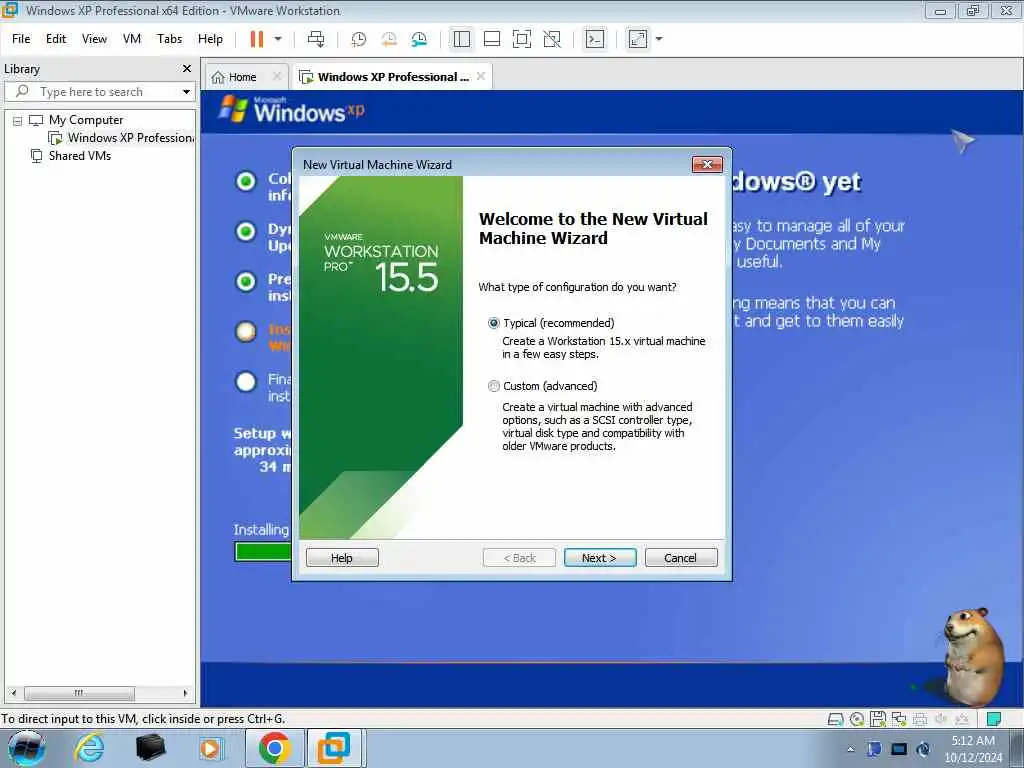Enter full screen mode icon
This screenshot has width=1024, height=768.
click(x=522, y=39)
